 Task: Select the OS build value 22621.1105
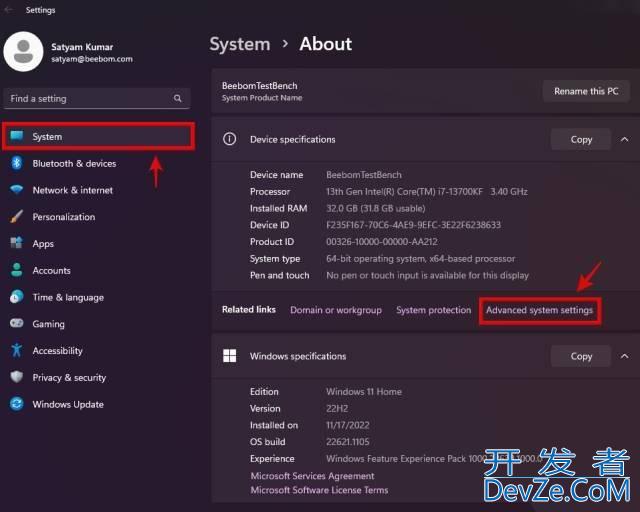[x=347, y=442]
